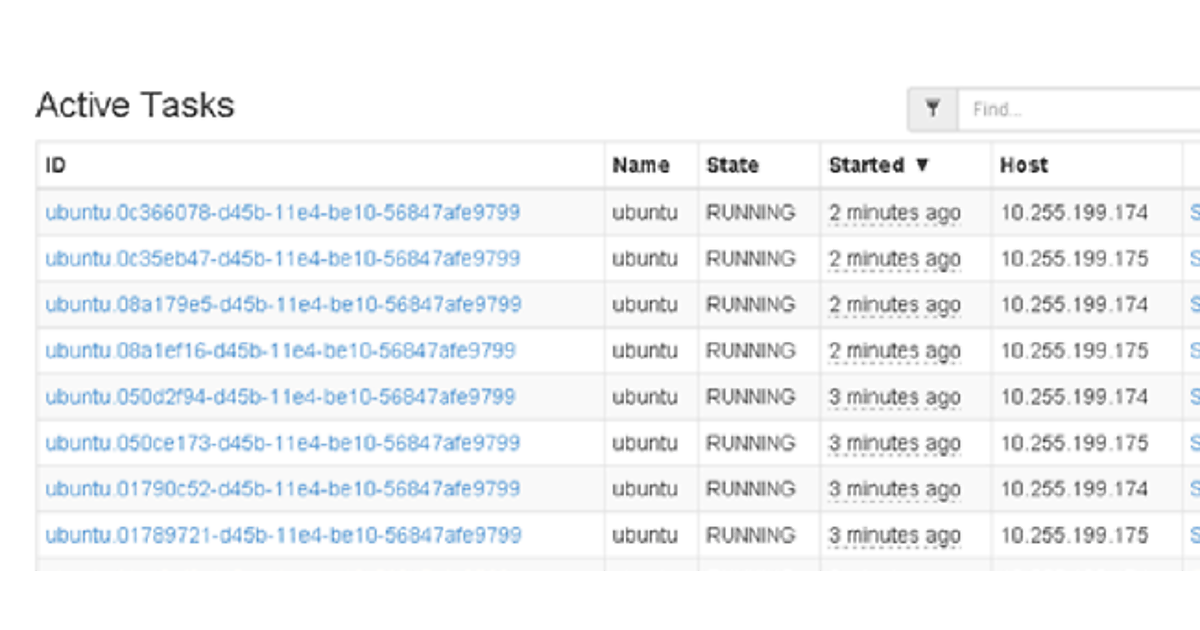Open task ubuntu.0c366078 link

click(x=282, y=212)
